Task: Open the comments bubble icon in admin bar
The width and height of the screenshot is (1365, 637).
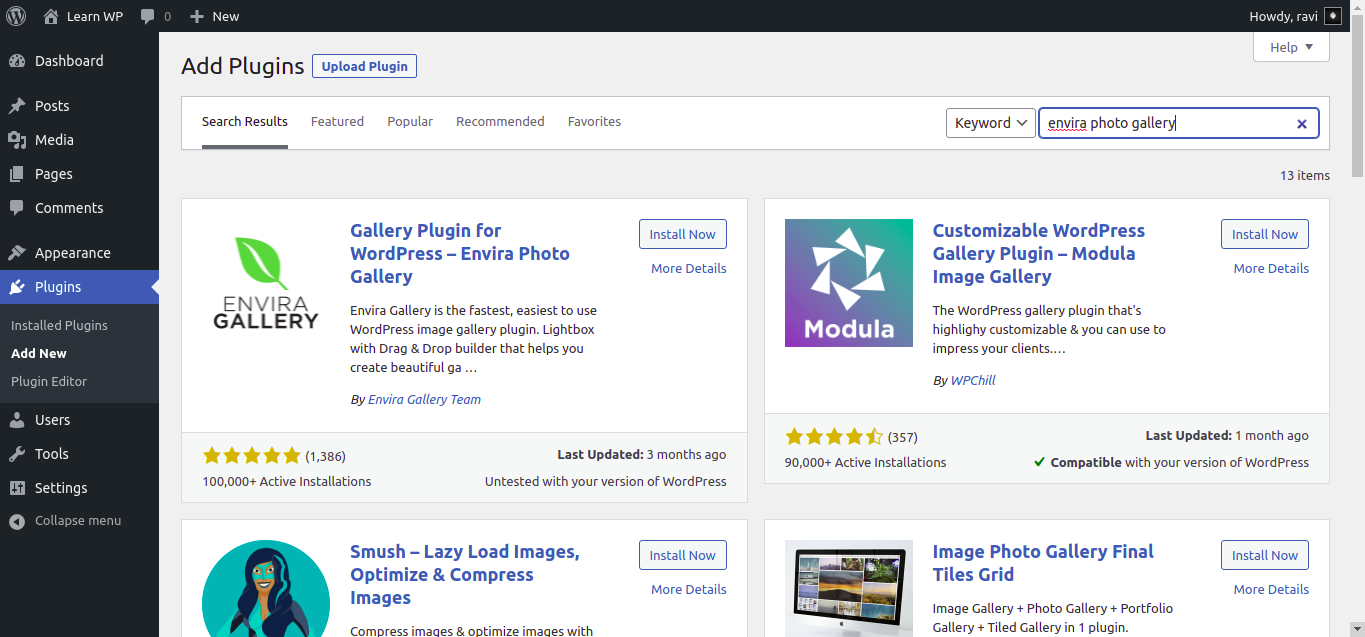Action: point(148,16)
